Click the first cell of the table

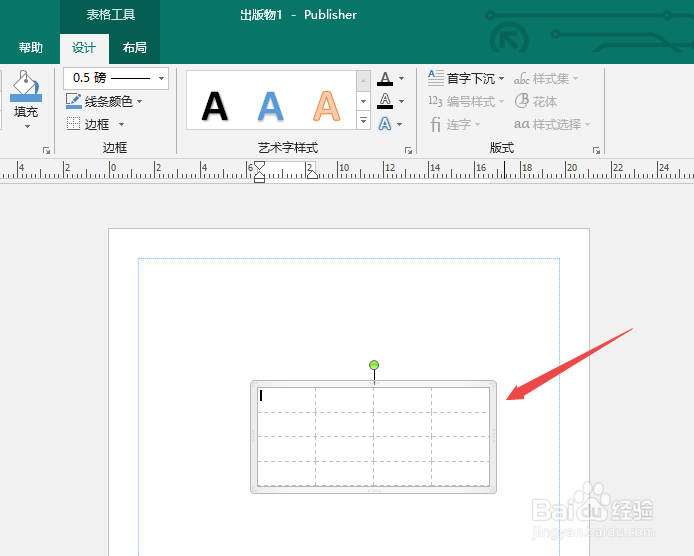pyautogui.click(x=286, y=400)
